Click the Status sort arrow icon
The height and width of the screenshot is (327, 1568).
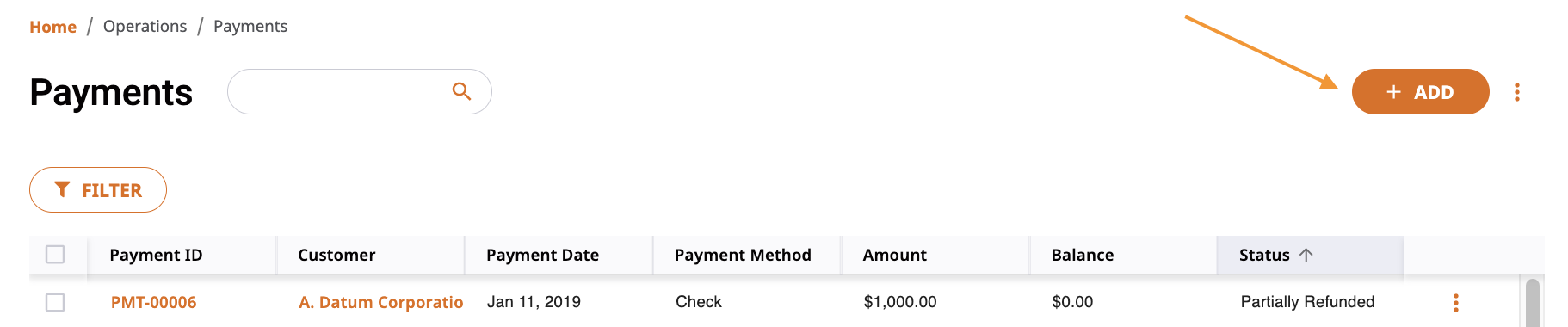1306,255
